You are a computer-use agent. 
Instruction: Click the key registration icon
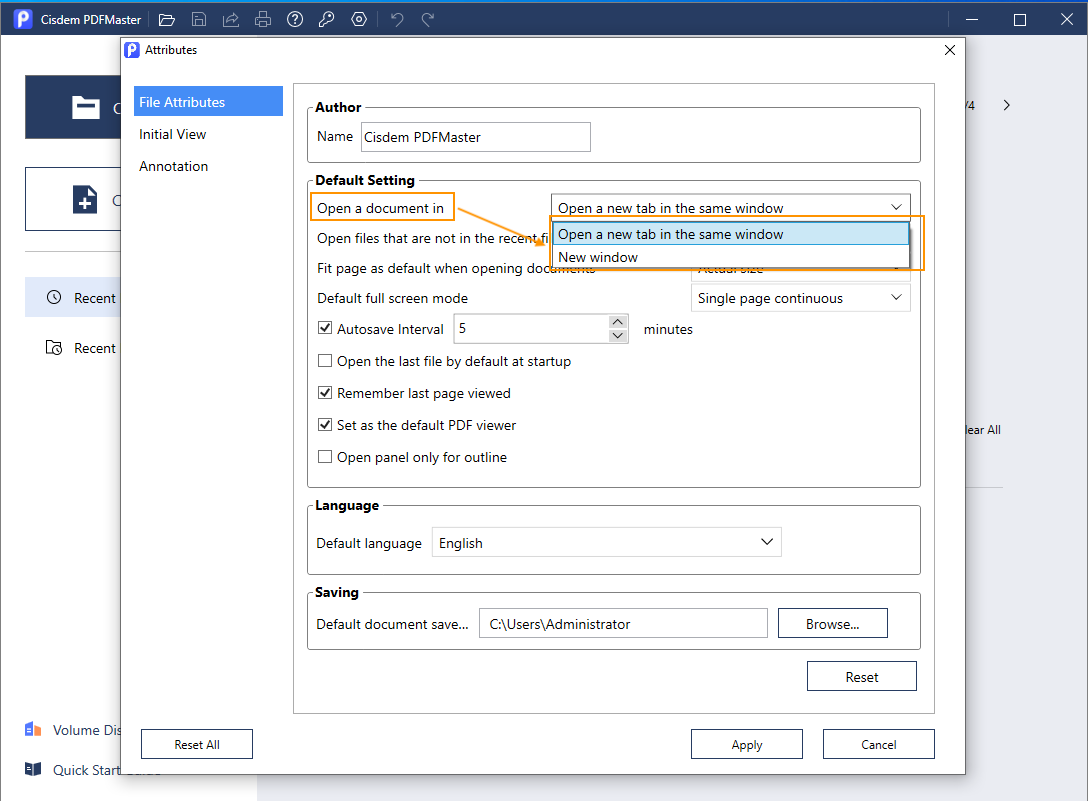click(x=326, y=19)
